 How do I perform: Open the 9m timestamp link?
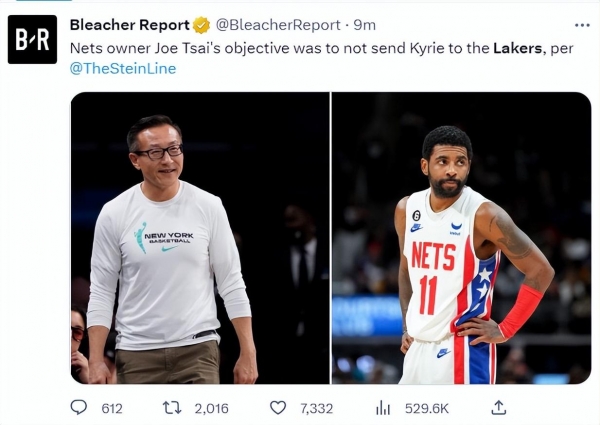(364, 25)
